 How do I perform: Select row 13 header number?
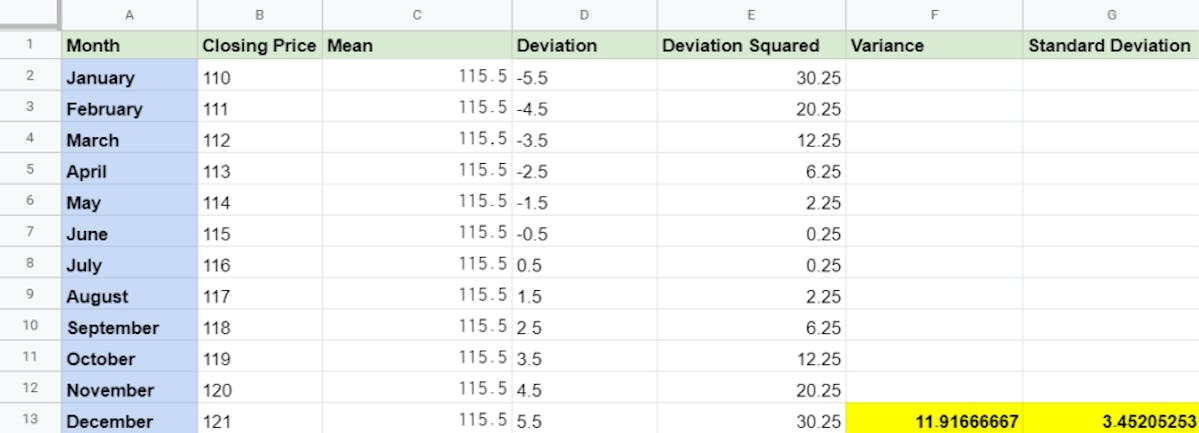pyautogui.click(x=30, y=419)
